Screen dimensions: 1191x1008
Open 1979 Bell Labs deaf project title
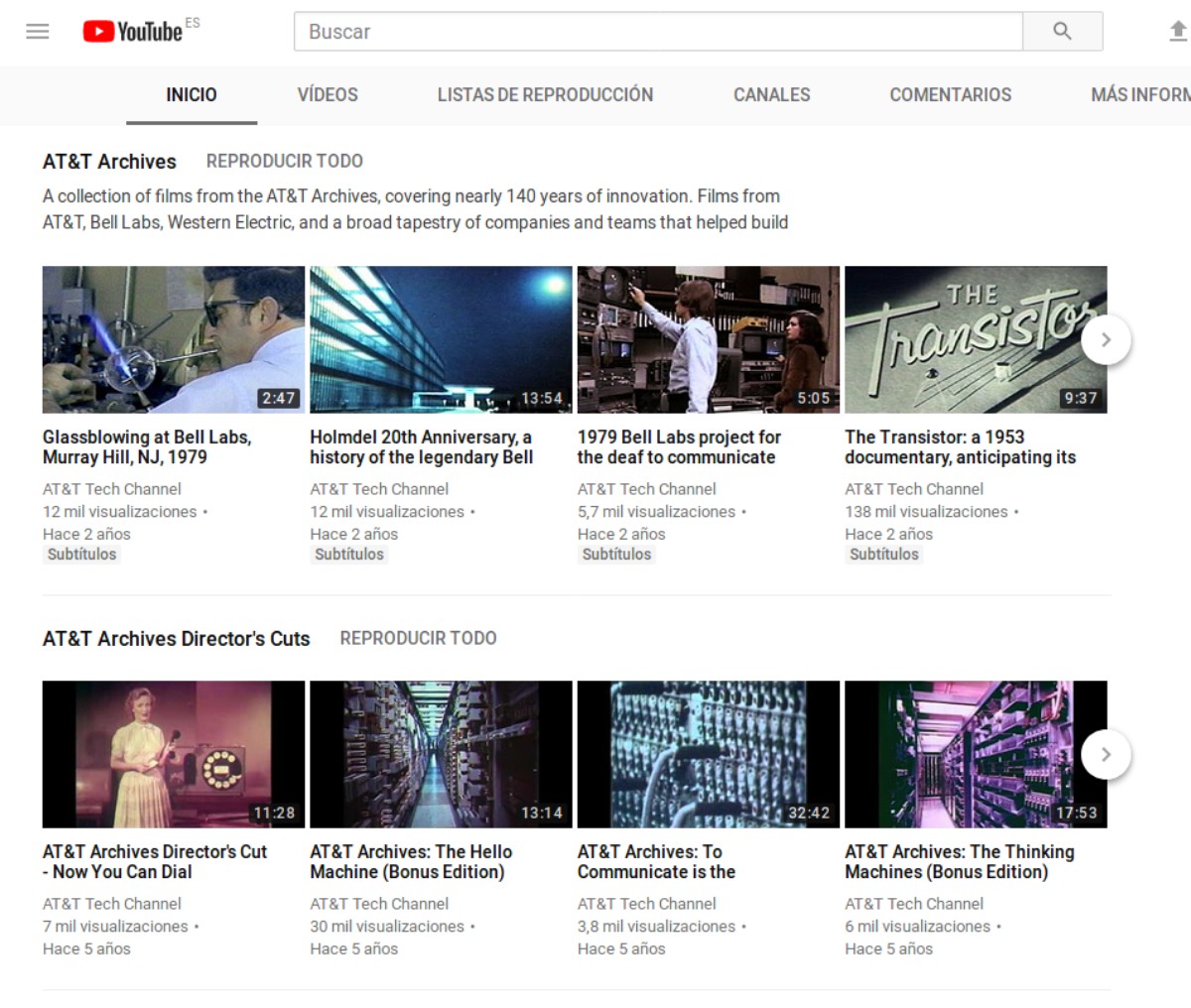click(x=679, y=447)
